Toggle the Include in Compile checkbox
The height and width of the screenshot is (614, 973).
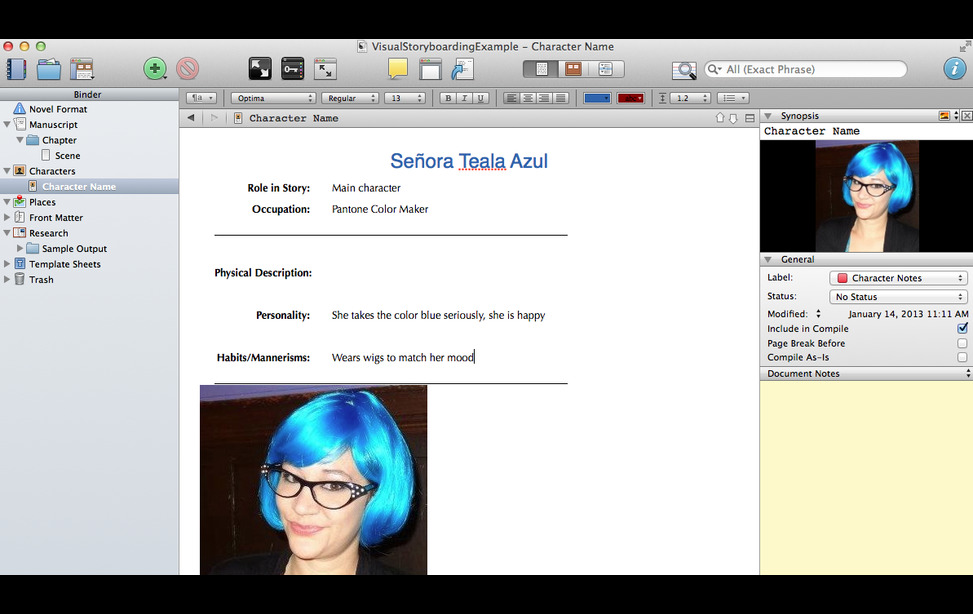pyautogui.click(x=962, y=329)
